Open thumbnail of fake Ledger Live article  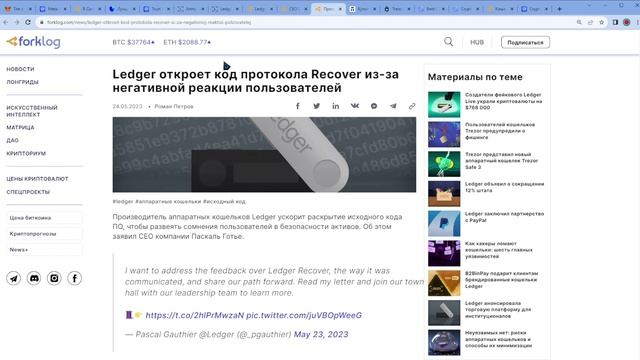(x=444, y=104)
